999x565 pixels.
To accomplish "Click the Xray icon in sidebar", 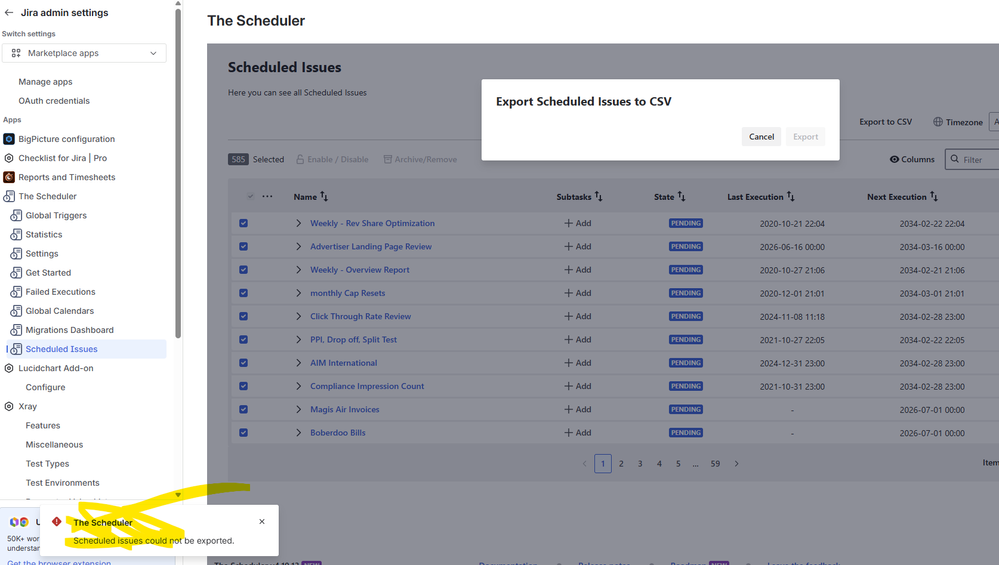I will [x=9, y=406].
